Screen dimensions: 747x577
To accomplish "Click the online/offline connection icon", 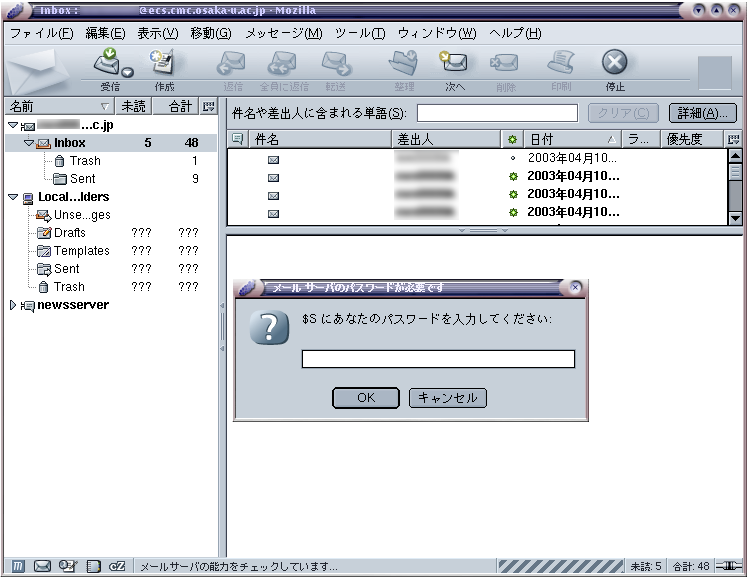I will click(x=729, y=566).
